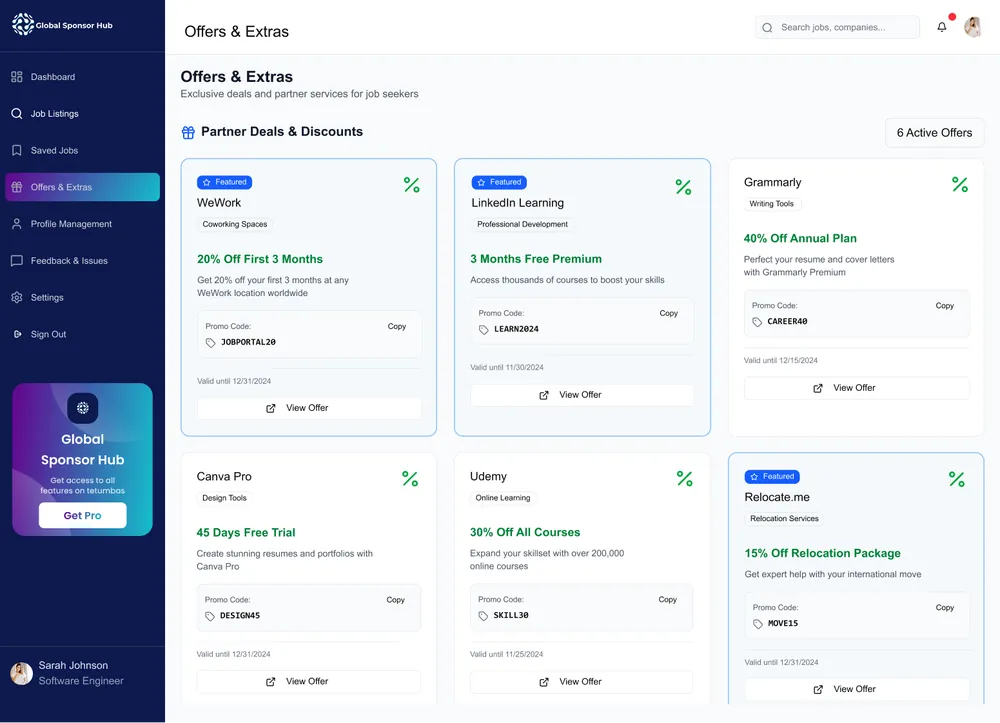Copy the CAREER40 promo code
Image resolution: width=1000 pixels, height=723 pixels.
click(x=945, y=305)
